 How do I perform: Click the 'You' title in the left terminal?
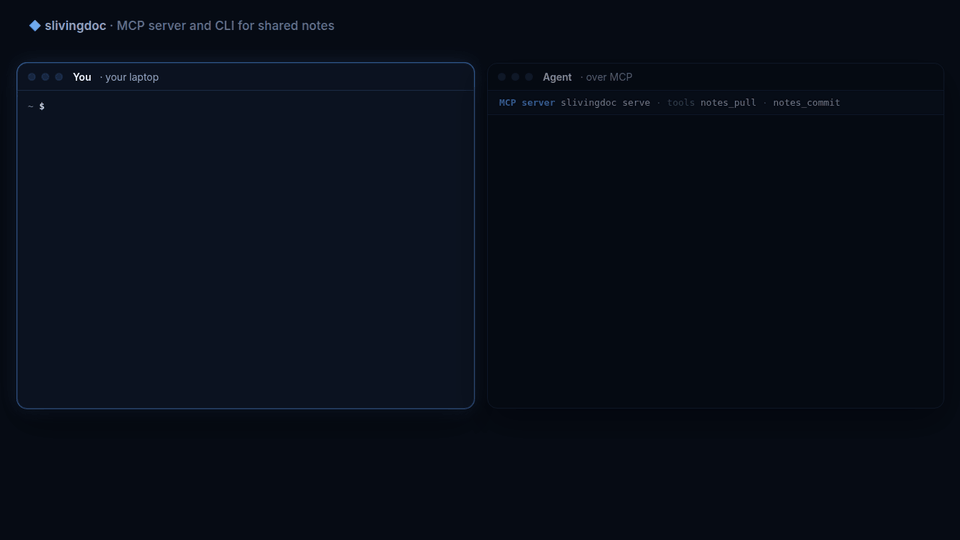click(82, 77)
